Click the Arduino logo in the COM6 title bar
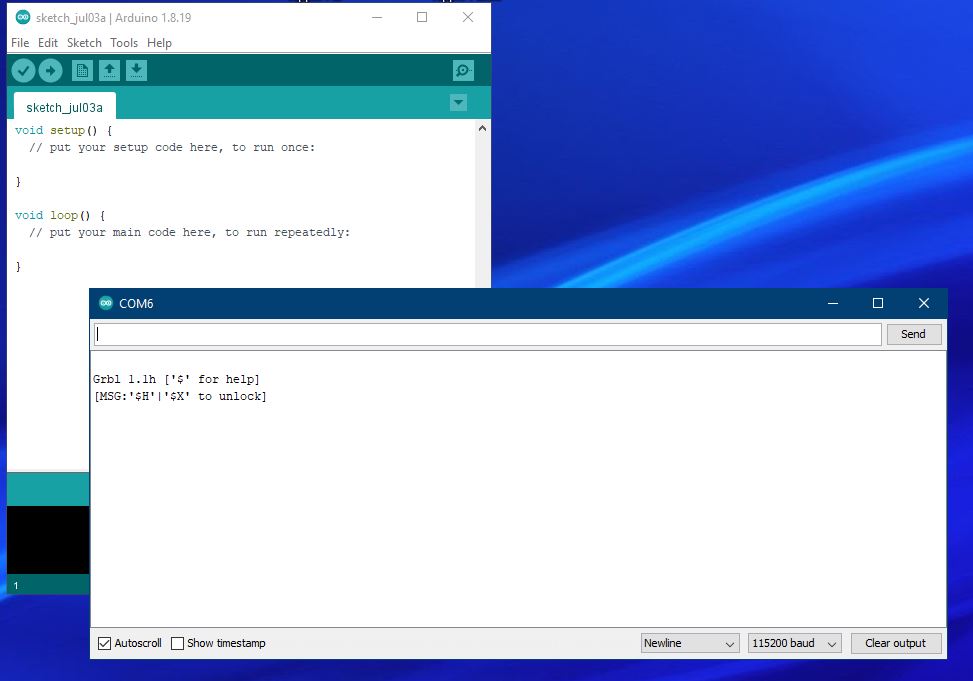The image size is (973, 681). tap(106, 303)
